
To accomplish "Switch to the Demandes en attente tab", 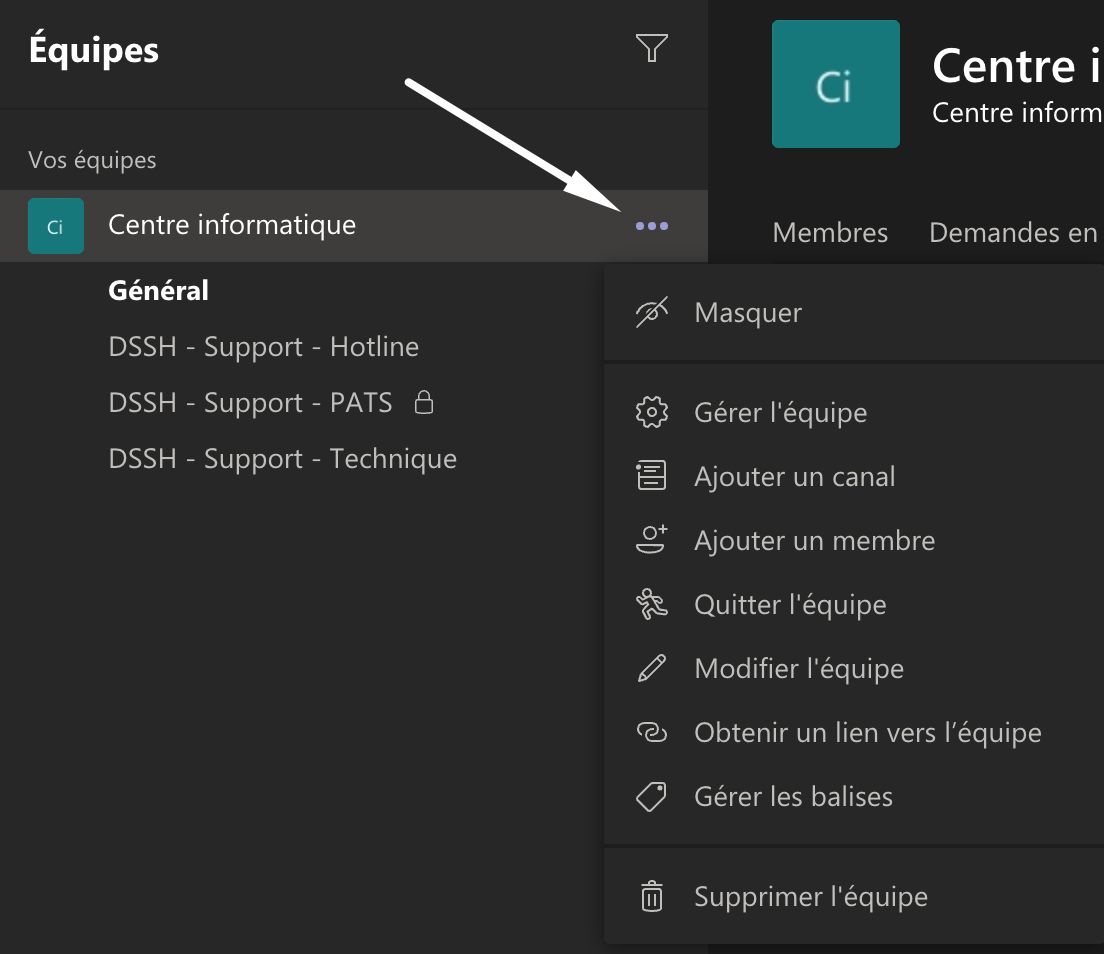I will pyautogui.click(x=1014, y=233).
